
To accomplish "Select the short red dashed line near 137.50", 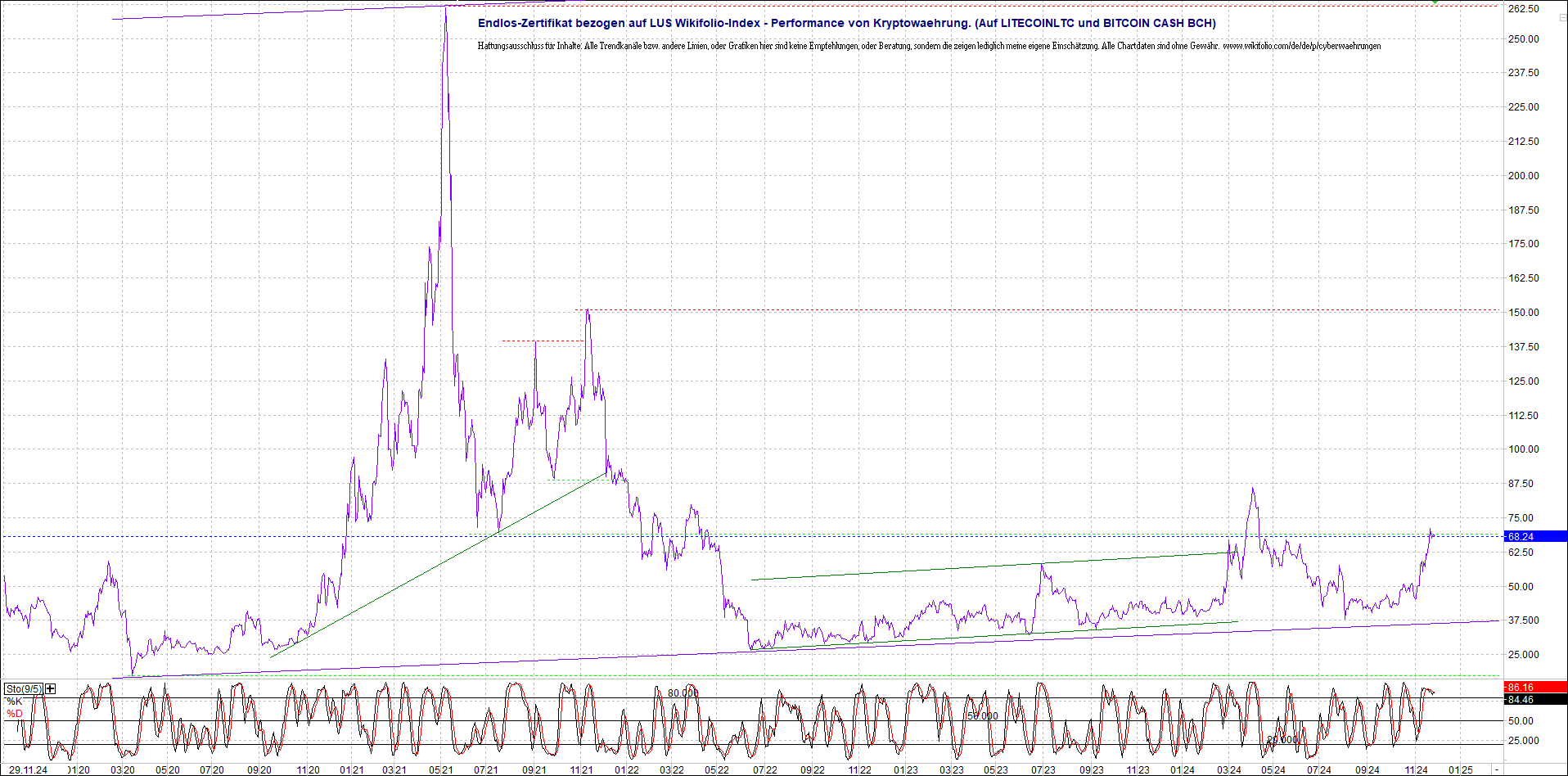I will pyautogui.click(x=542, y=341).
